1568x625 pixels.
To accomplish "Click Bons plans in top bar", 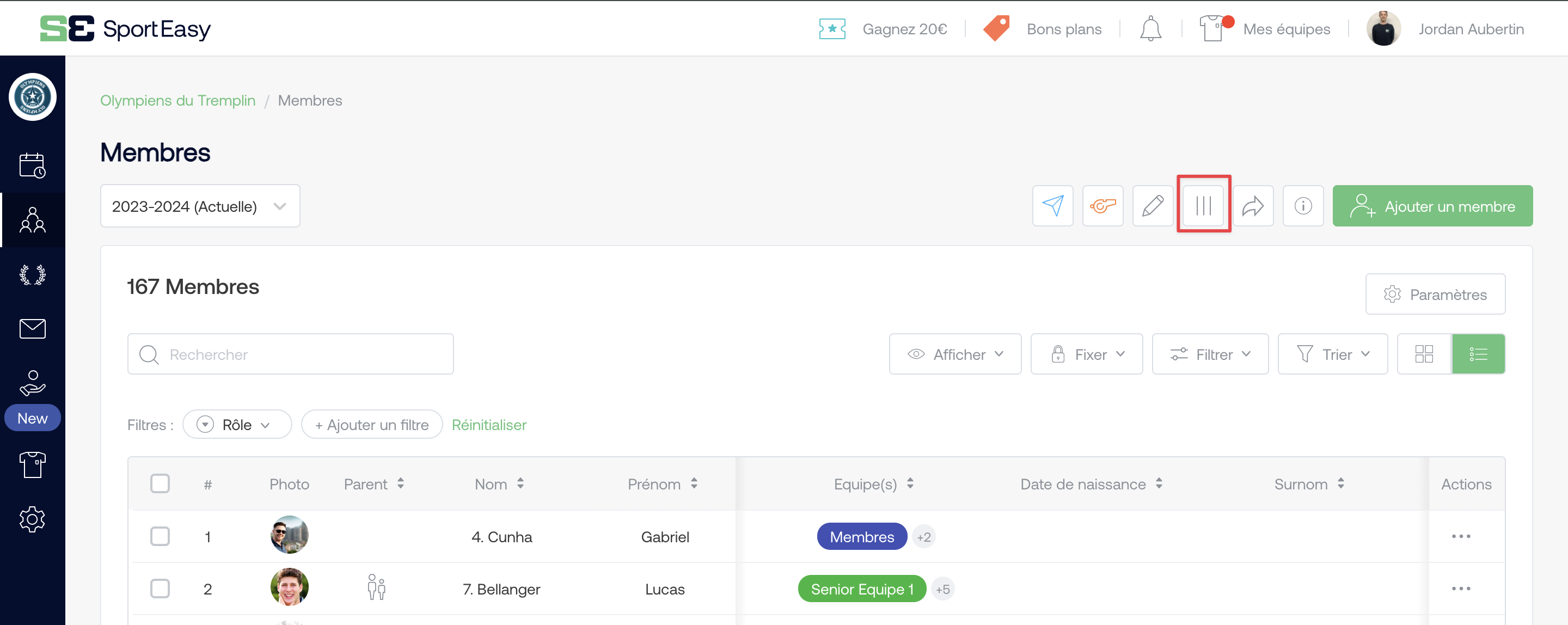I will [1063, 29].
